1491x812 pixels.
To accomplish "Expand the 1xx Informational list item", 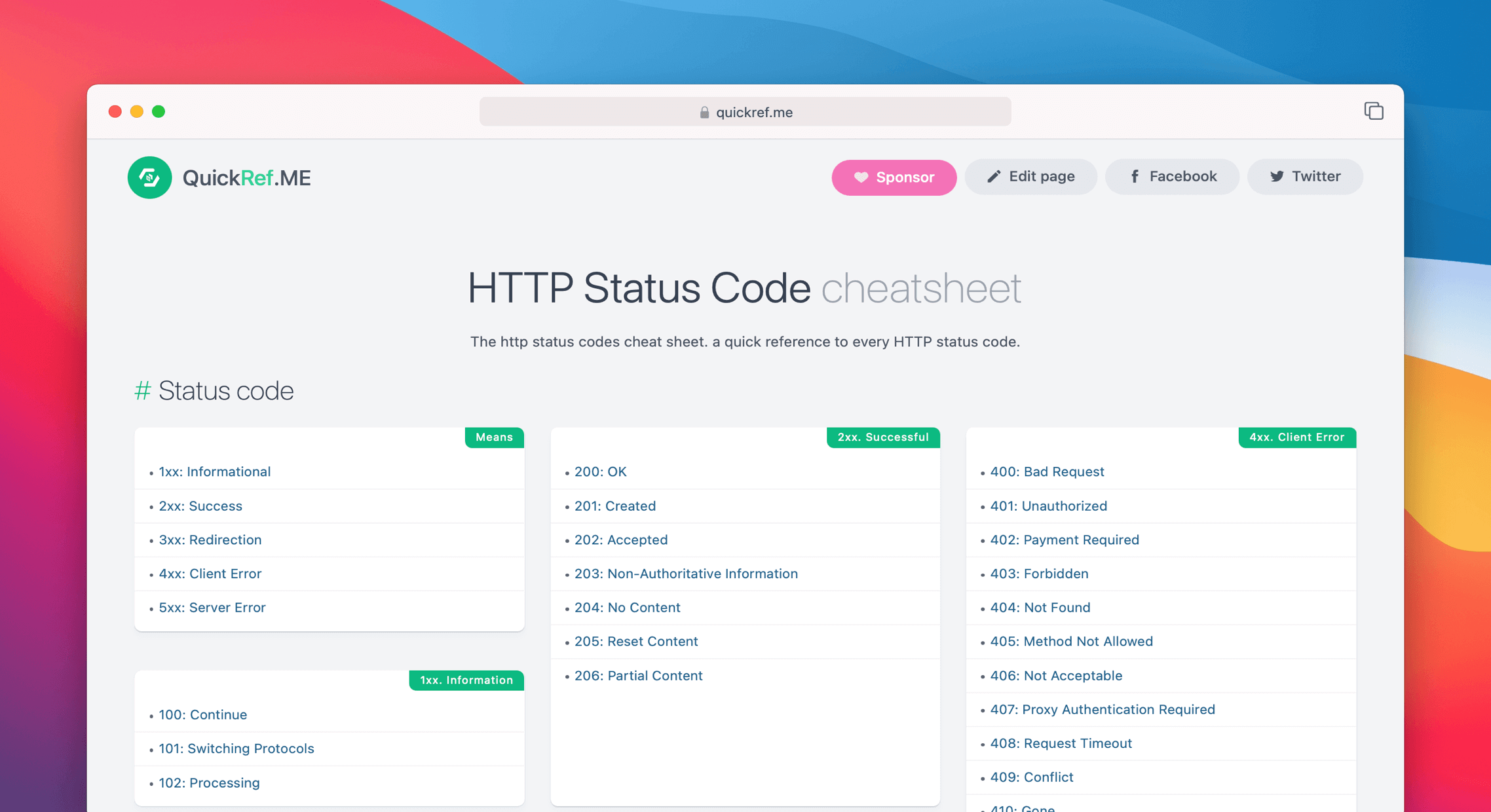I will click(215, 471).
